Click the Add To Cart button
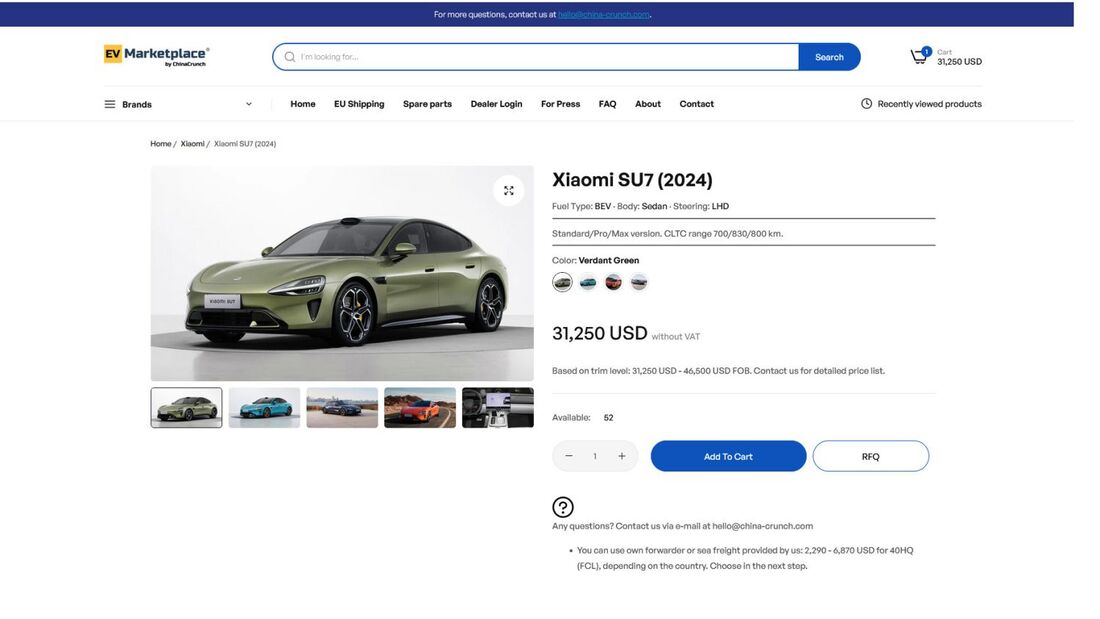The height and width of the screenshot is (619, 1100). 728,456
